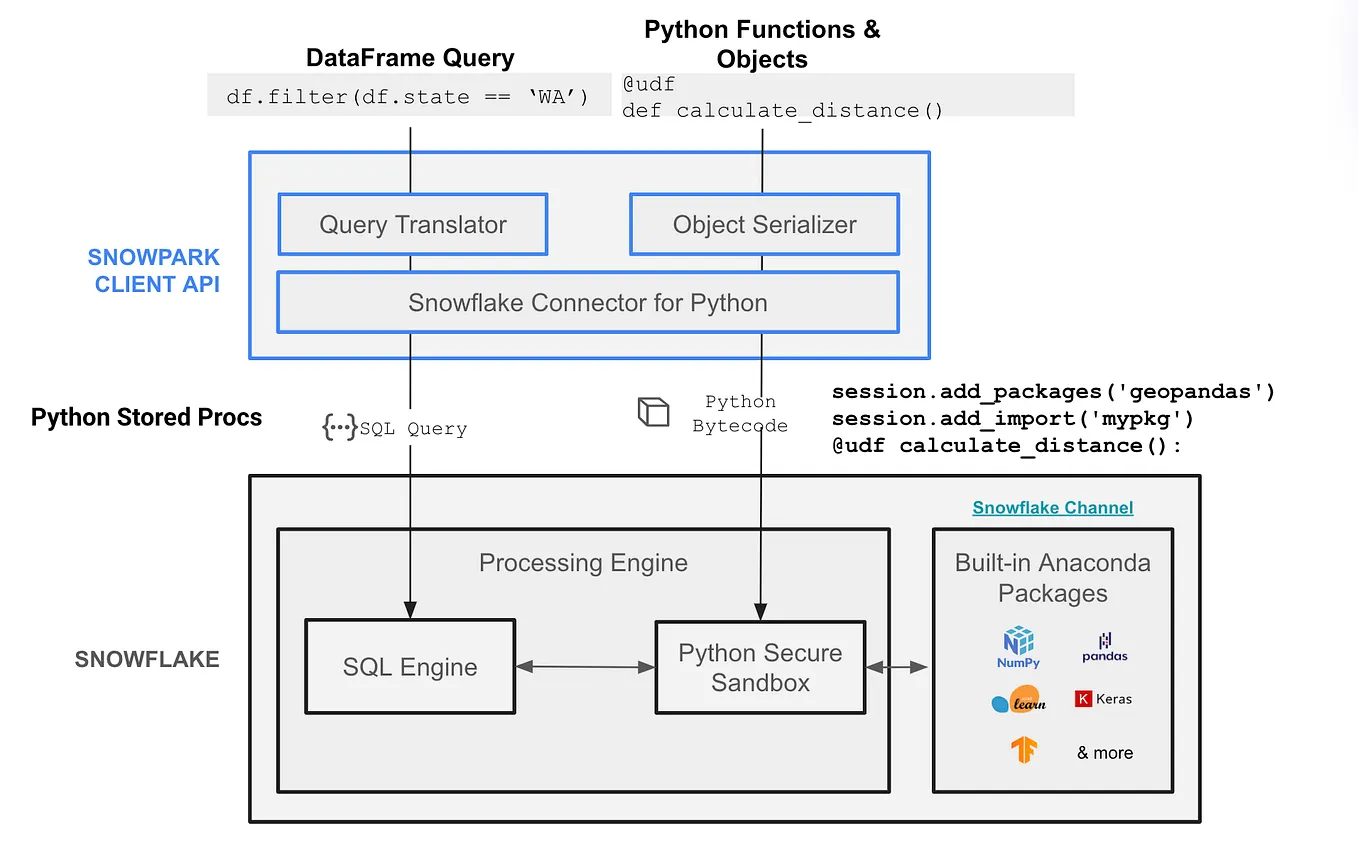
Task: Select the Processing Engine container
Action: click(583, 563)
